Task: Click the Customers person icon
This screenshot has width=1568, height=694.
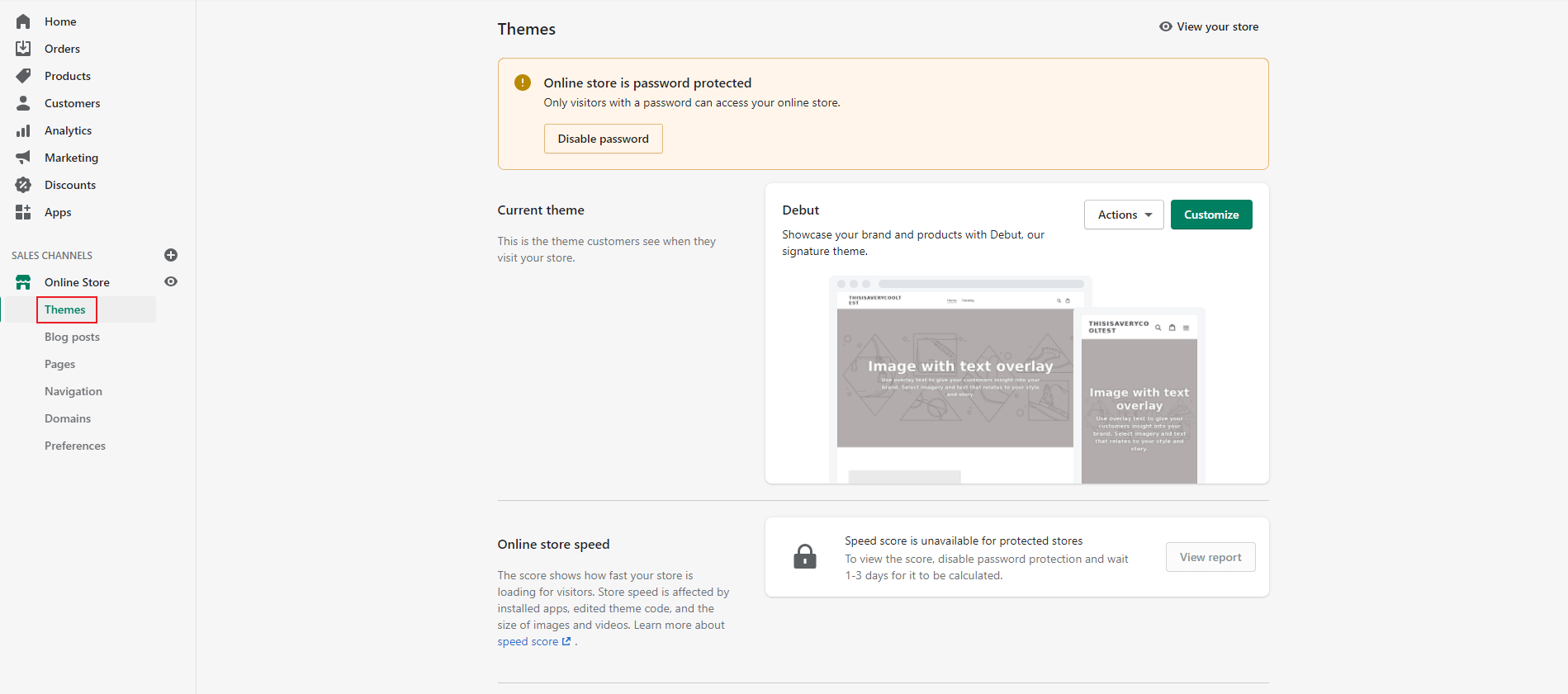Action: click(23, 103)
